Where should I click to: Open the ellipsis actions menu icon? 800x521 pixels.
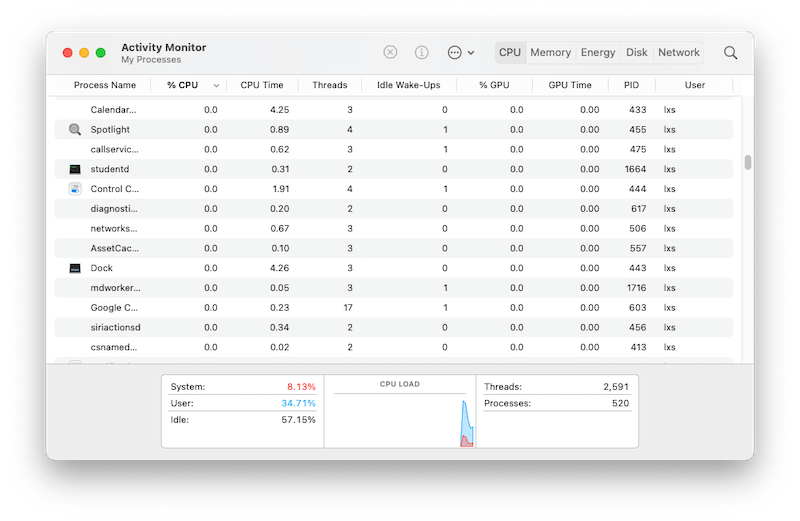click(x=454, y=52)
